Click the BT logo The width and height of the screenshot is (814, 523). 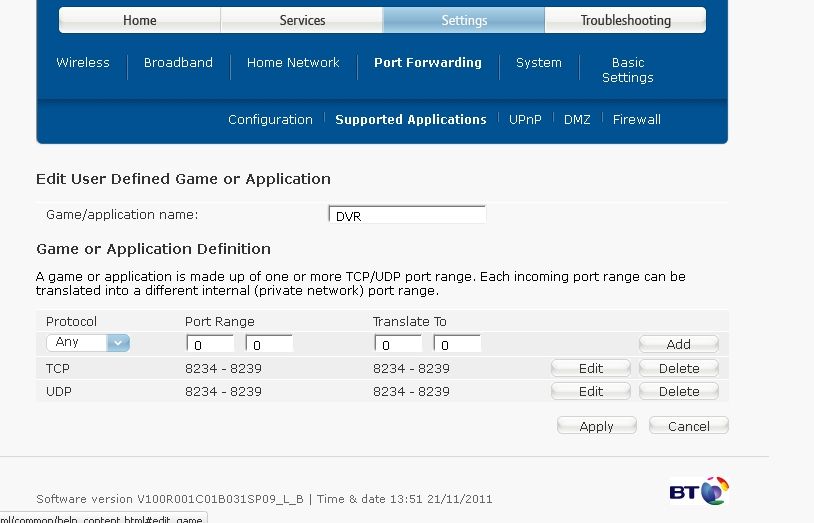(699, 491)
